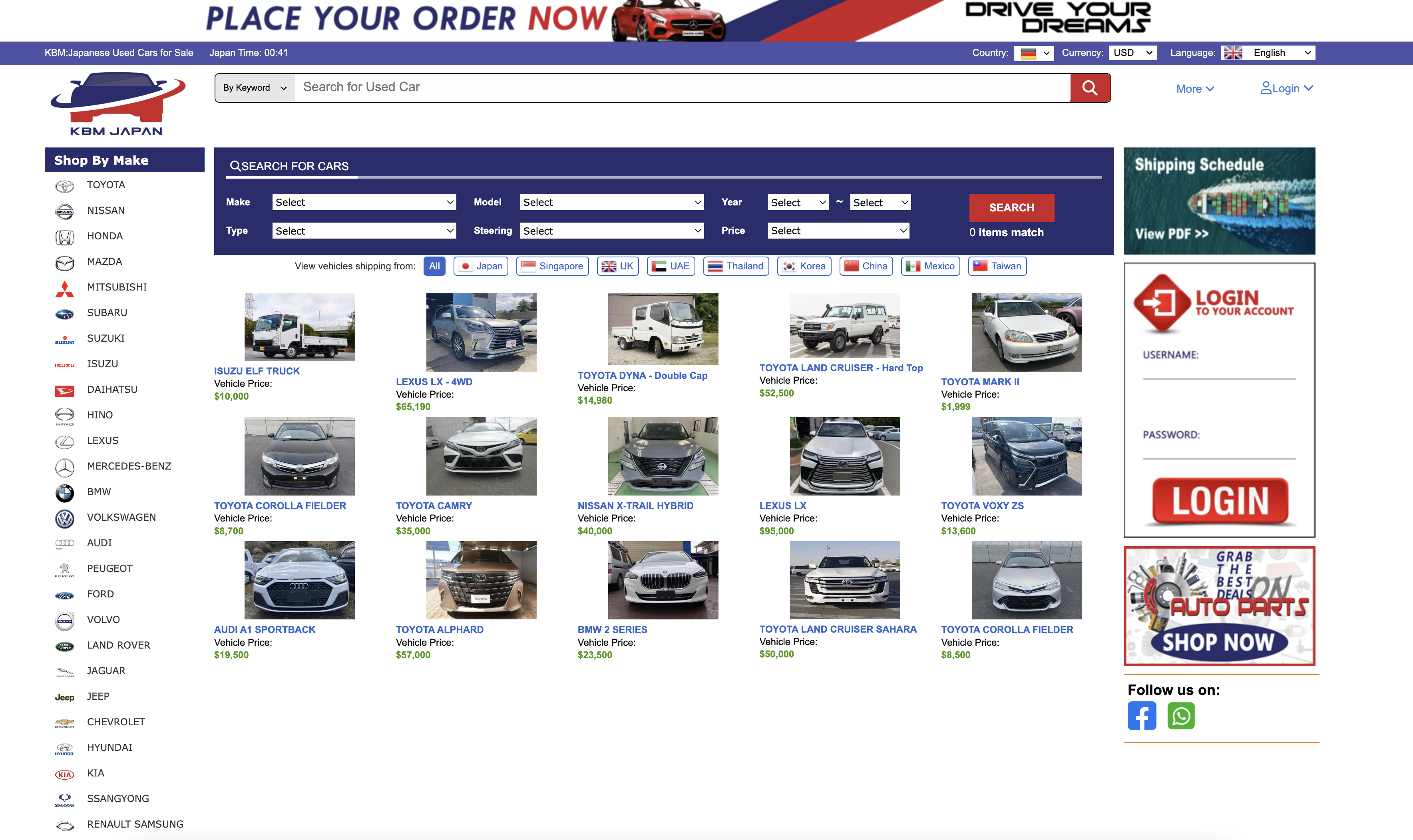The image size is (1413, 840).
Task: Open the Country flag dropdown
Action: tap(1034, 53)
